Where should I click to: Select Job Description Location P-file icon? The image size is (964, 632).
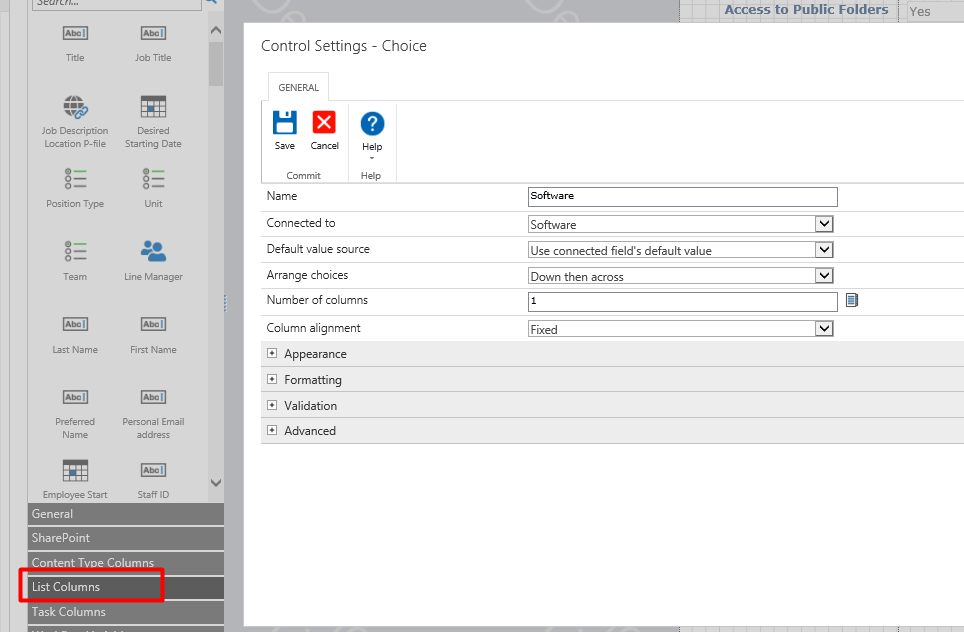[75, 106]
